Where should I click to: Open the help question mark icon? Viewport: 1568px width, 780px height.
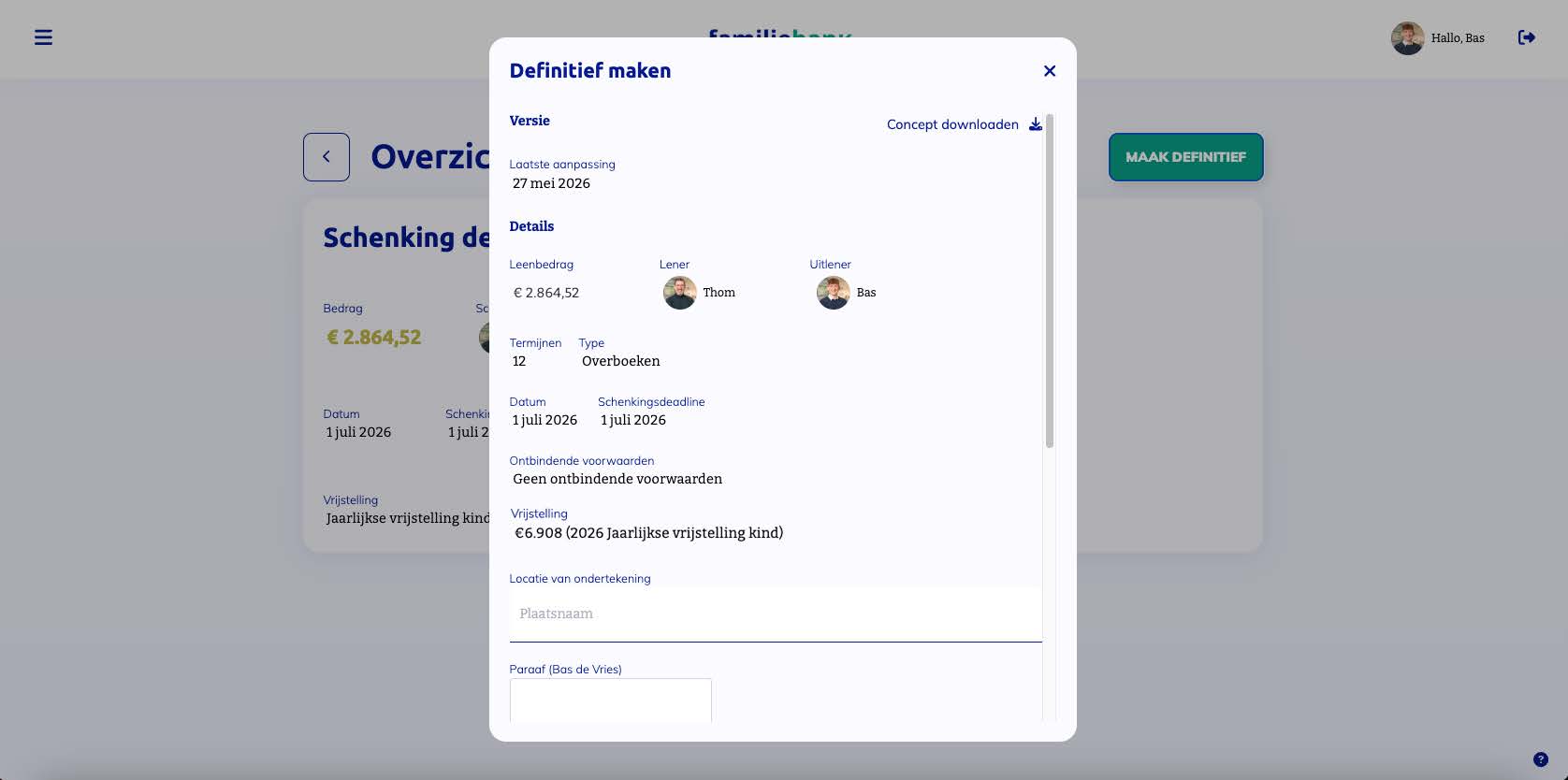(x=1541, y=759)
